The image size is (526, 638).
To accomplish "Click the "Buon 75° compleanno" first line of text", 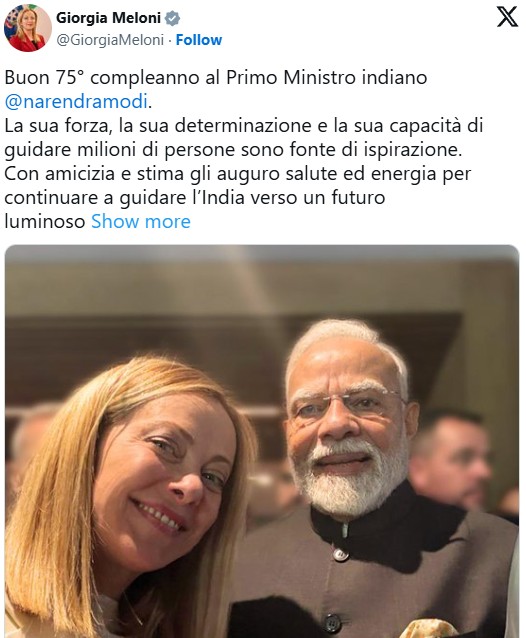I will click(x=216, y=77).
